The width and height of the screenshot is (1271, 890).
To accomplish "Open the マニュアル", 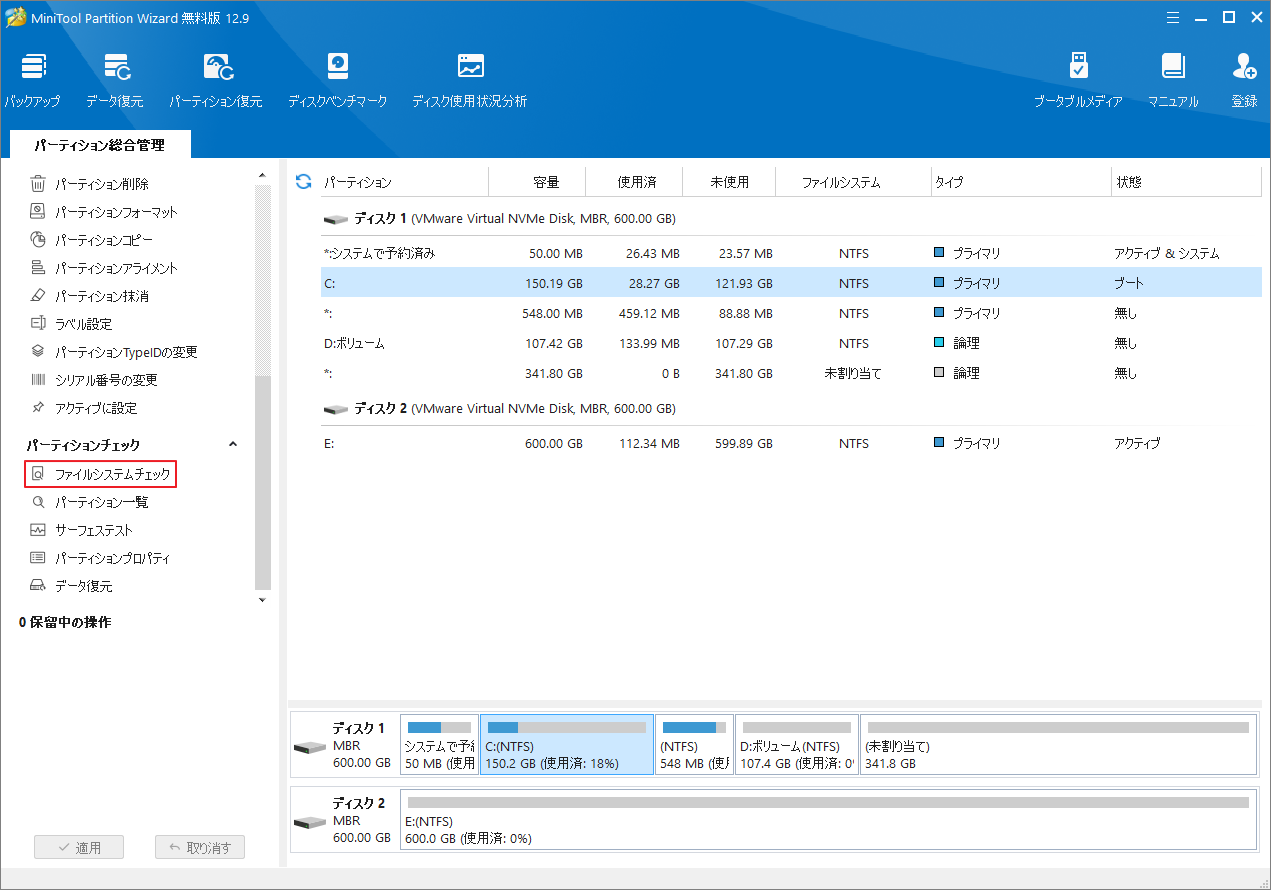I will [1173, 81].
